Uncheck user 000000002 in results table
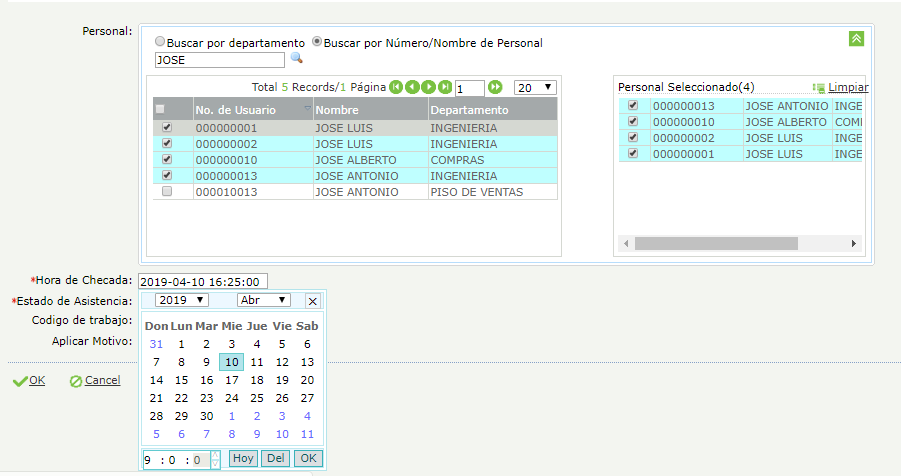 [x=167, y=143]
